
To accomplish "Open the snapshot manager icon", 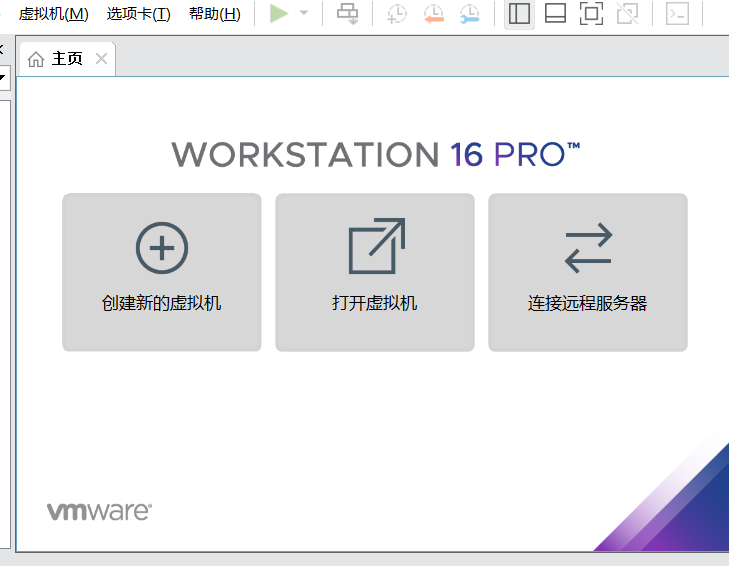I will coord(470,14).
